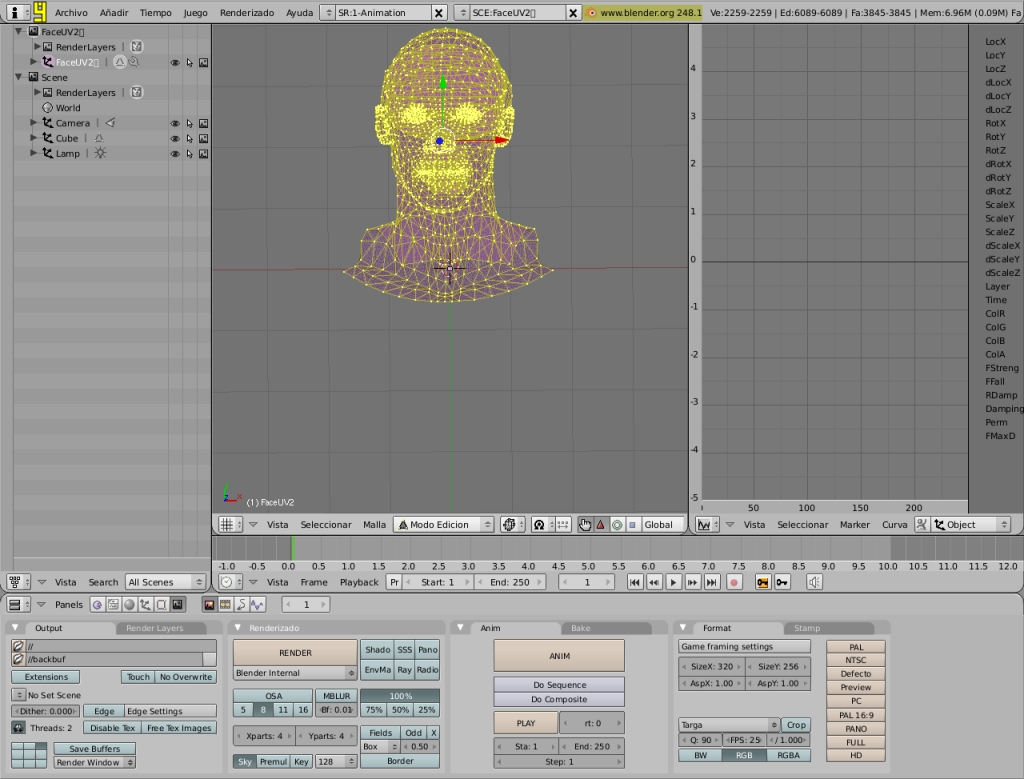Enable the Ray tracing toggle
Viewport: 1024px width, 779px height.
coord(404,670)
